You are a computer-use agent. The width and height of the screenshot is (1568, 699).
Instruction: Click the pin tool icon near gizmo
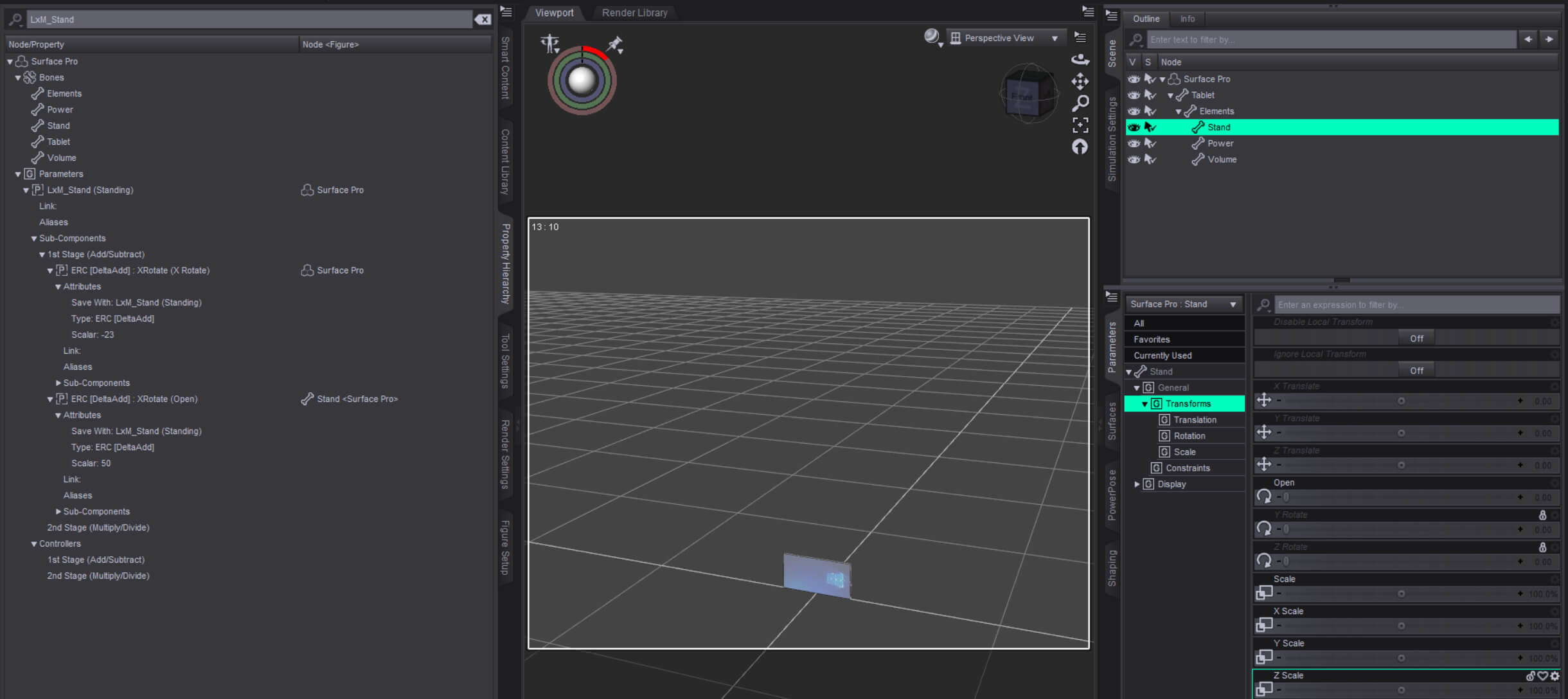[615, 44]
